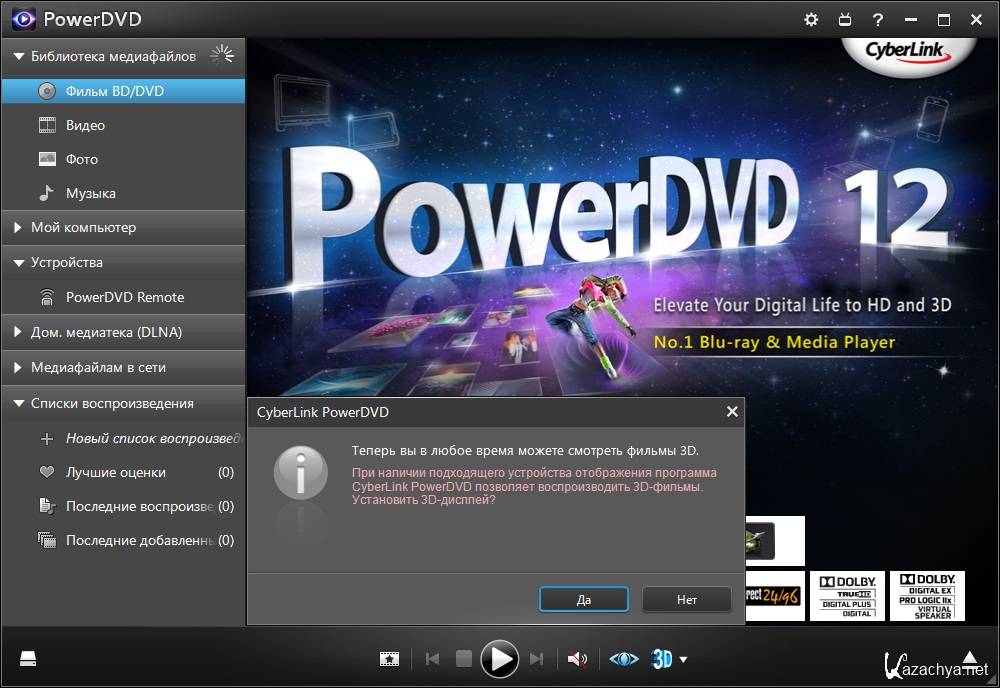Open PowerDVD settings gear icon
This screenshot has height=688, width=1000.
point(811,19)
